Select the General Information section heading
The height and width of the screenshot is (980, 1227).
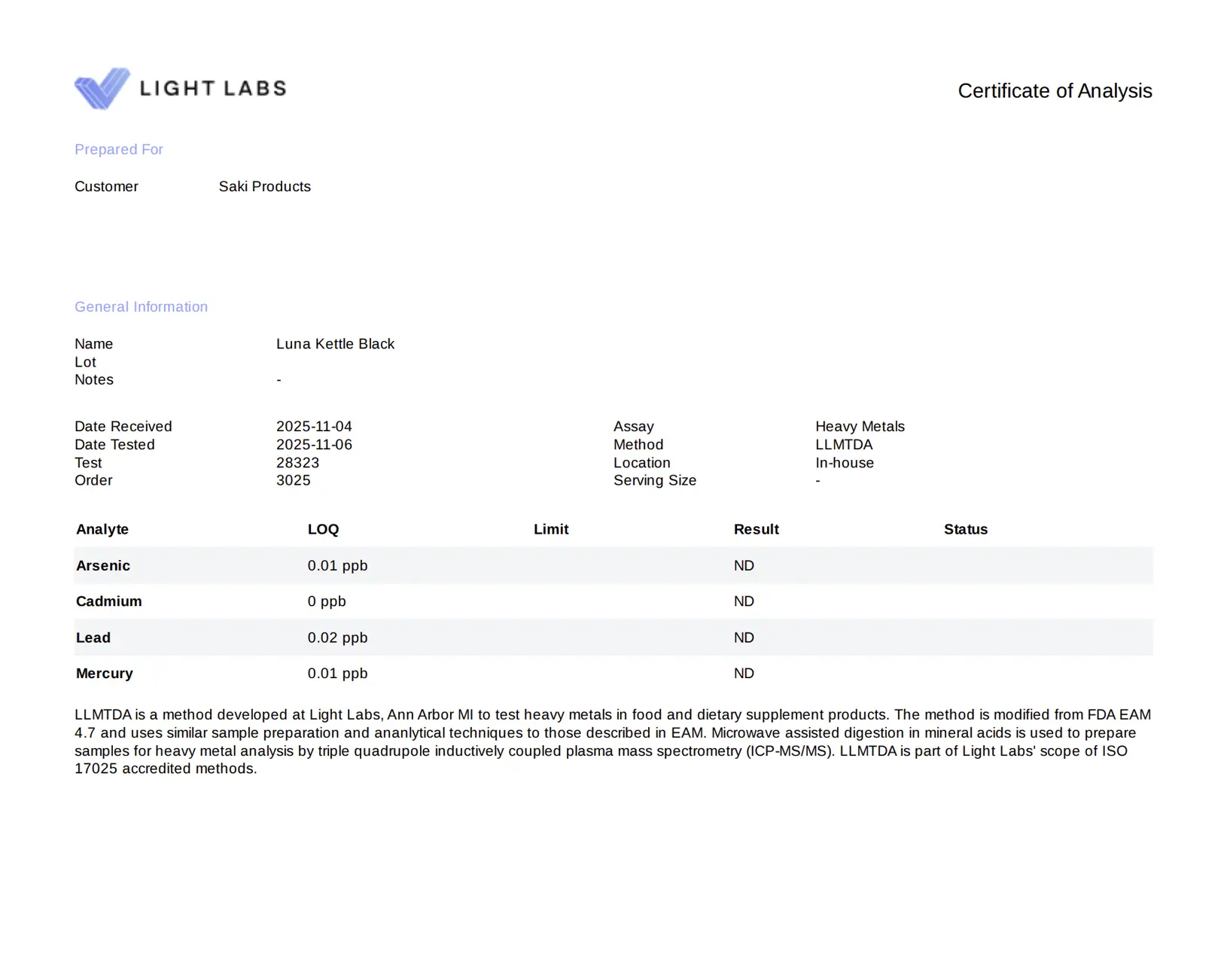141,307
